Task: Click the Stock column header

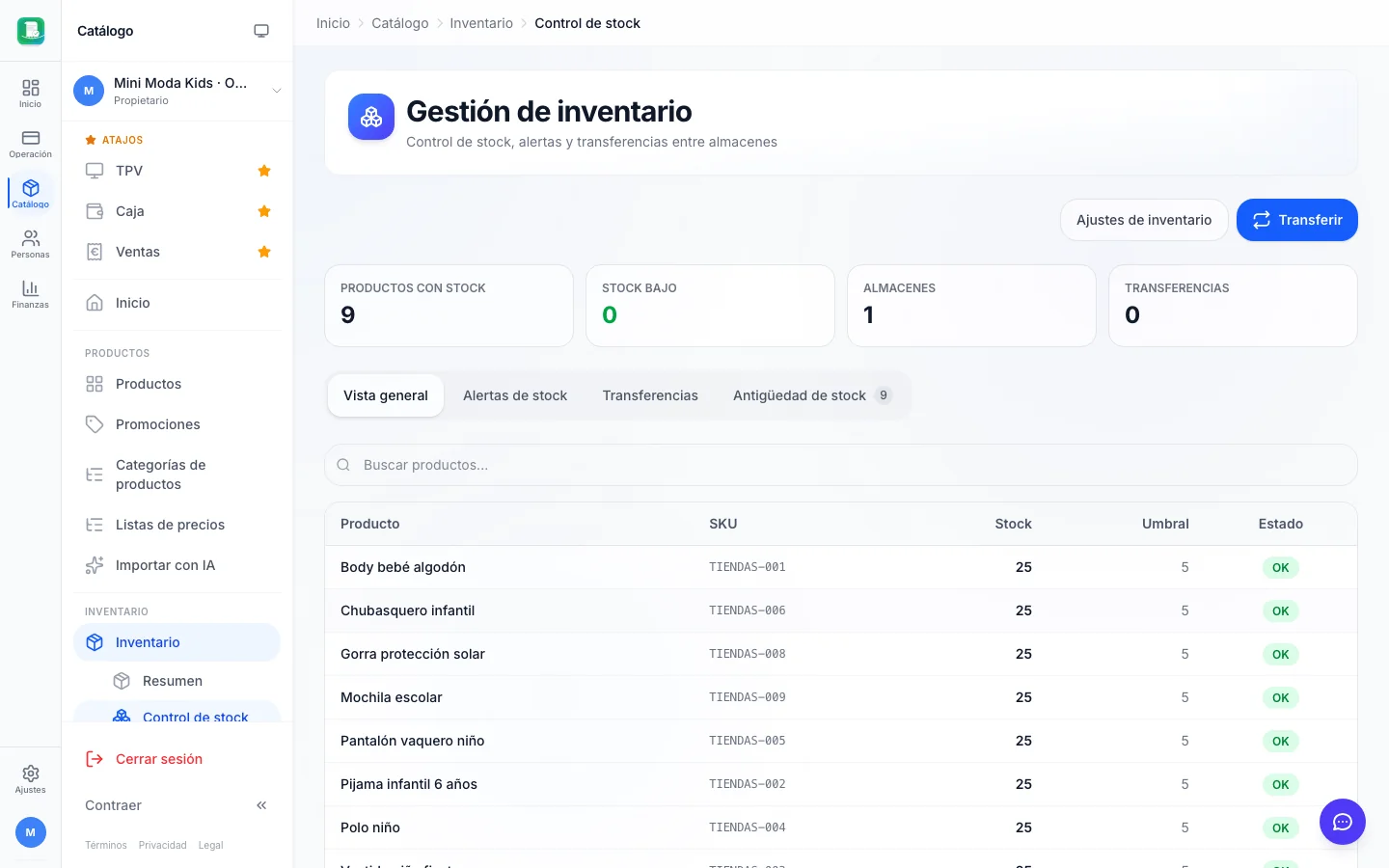Action: pos(1013,524)
